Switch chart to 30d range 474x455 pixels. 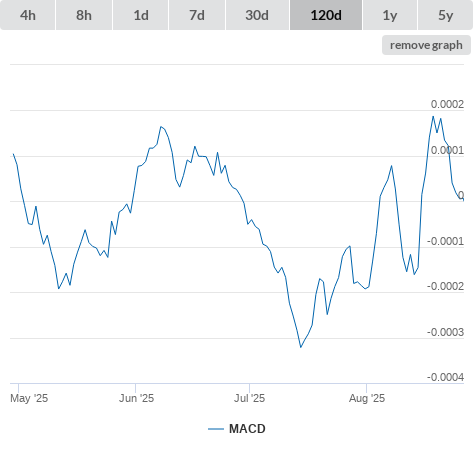(x=257, y=15)
